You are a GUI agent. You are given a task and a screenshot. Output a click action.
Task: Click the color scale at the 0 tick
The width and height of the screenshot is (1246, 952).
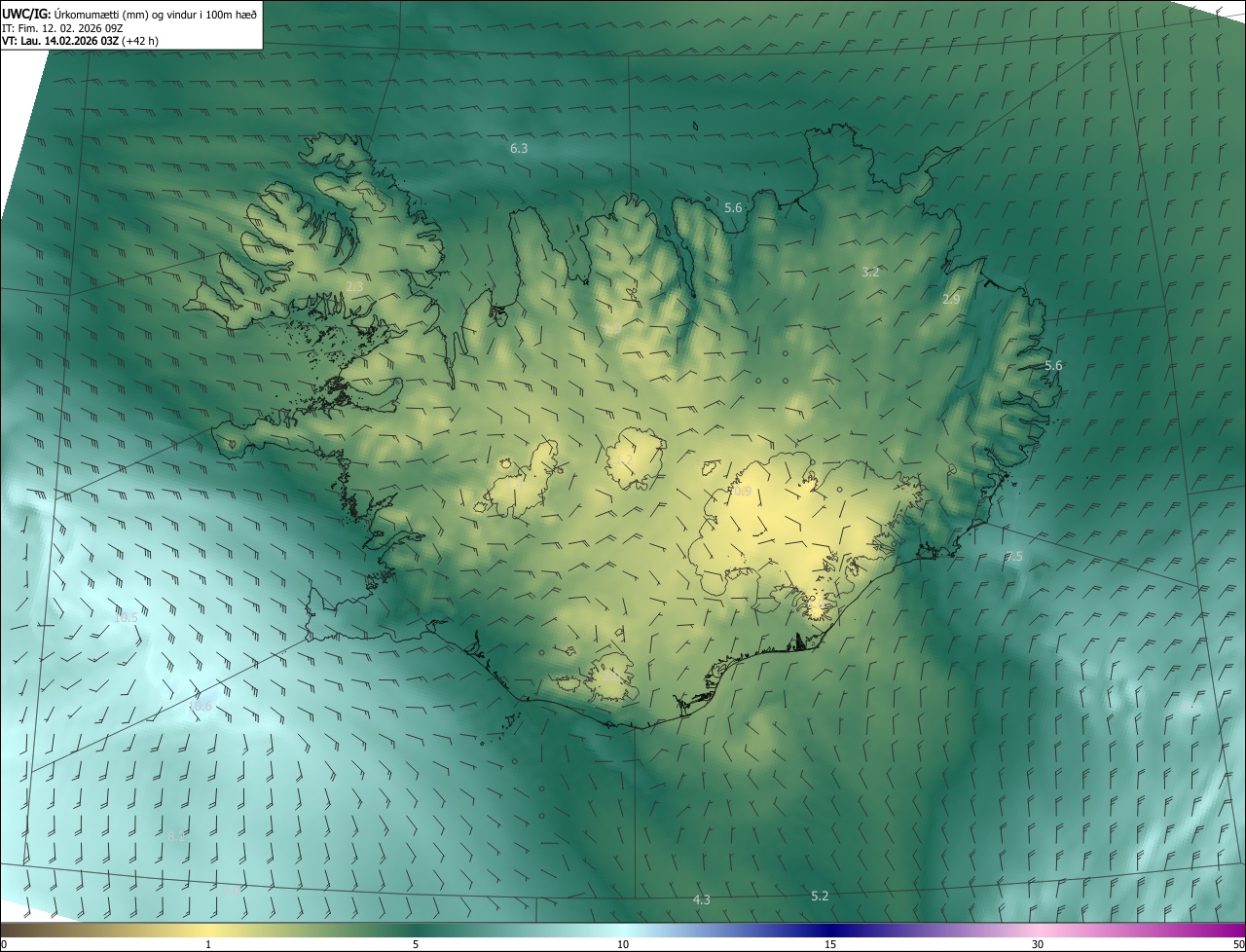(x=3, y=944)
